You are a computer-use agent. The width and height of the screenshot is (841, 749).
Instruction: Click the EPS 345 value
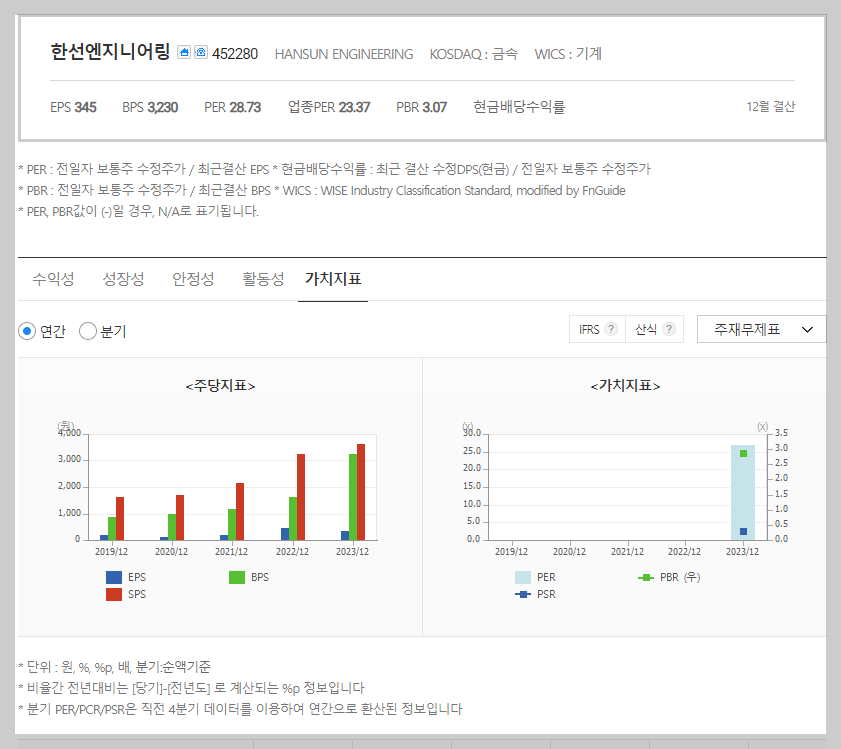click(x=73, y=107)
